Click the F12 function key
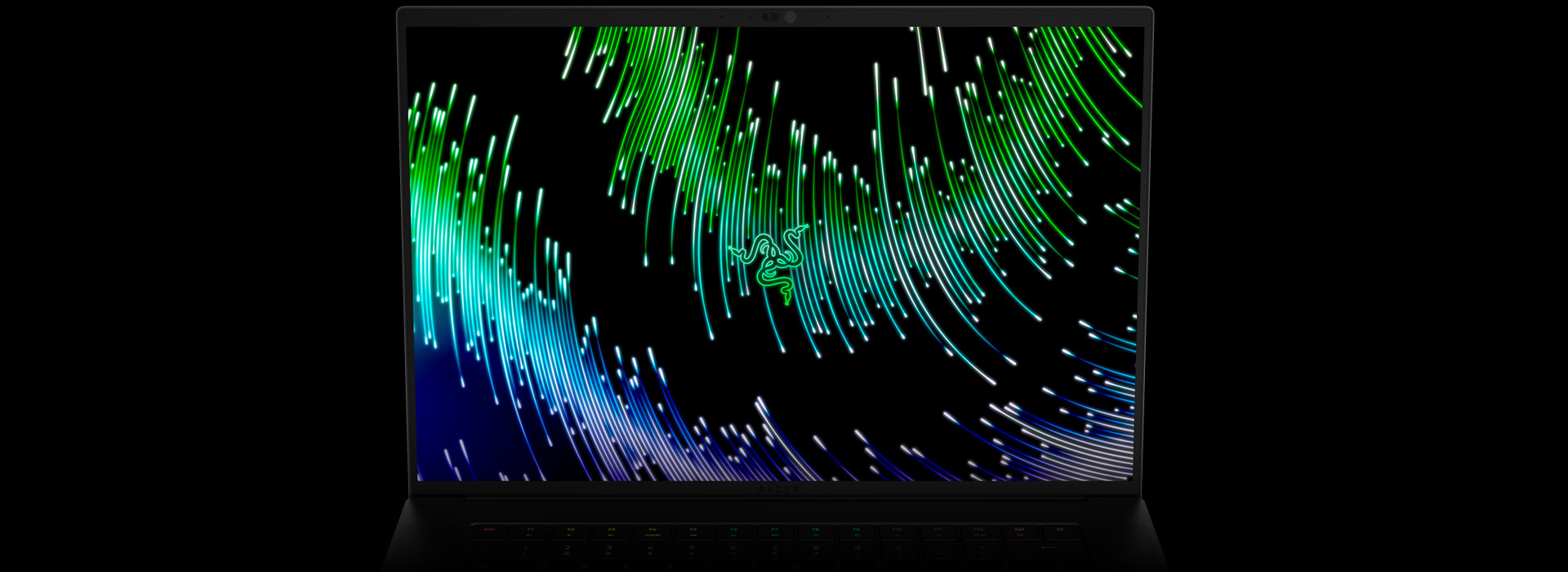 click(978, 531)
